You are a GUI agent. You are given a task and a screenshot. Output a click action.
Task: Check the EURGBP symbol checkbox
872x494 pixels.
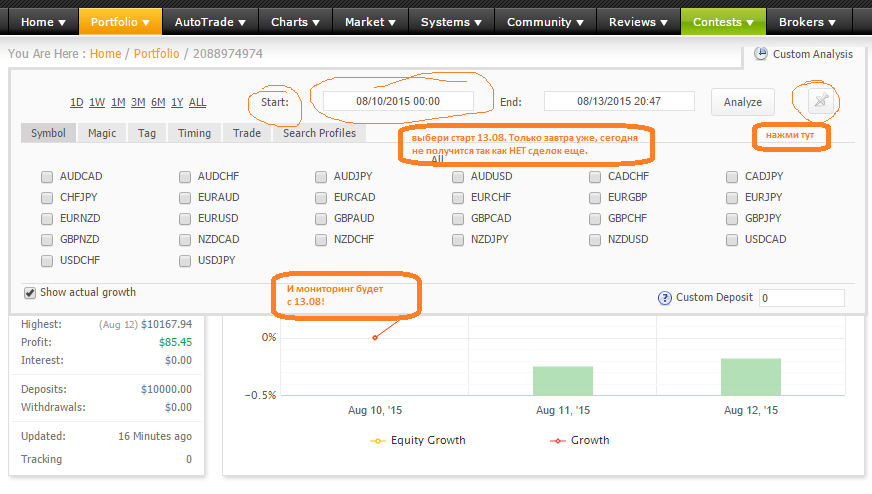click(595, 198)
